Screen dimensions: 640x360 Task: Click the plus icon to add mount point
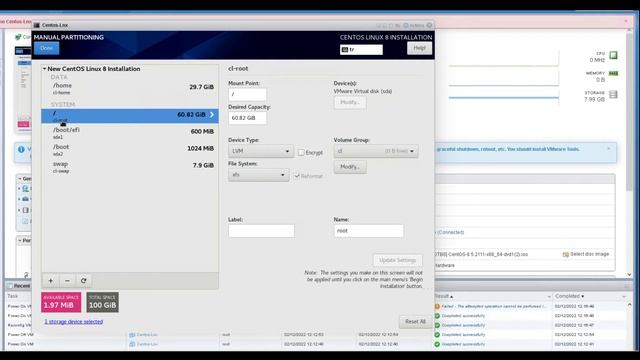(x=51, y=281)
